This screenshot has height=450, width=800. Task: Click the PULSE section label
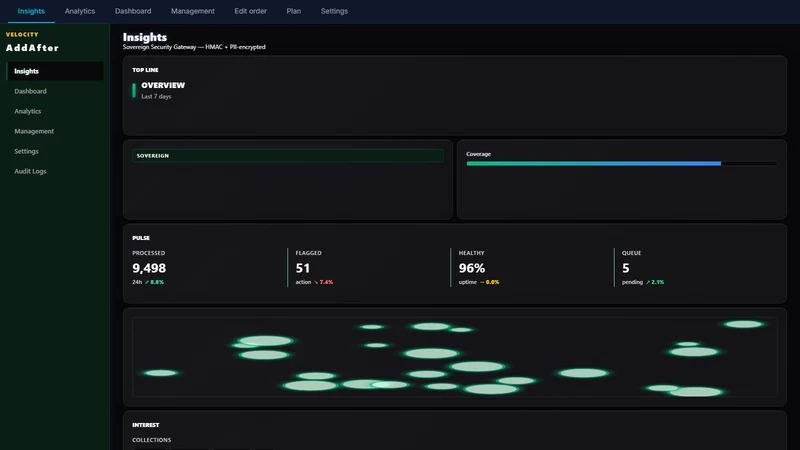(141, 238)
